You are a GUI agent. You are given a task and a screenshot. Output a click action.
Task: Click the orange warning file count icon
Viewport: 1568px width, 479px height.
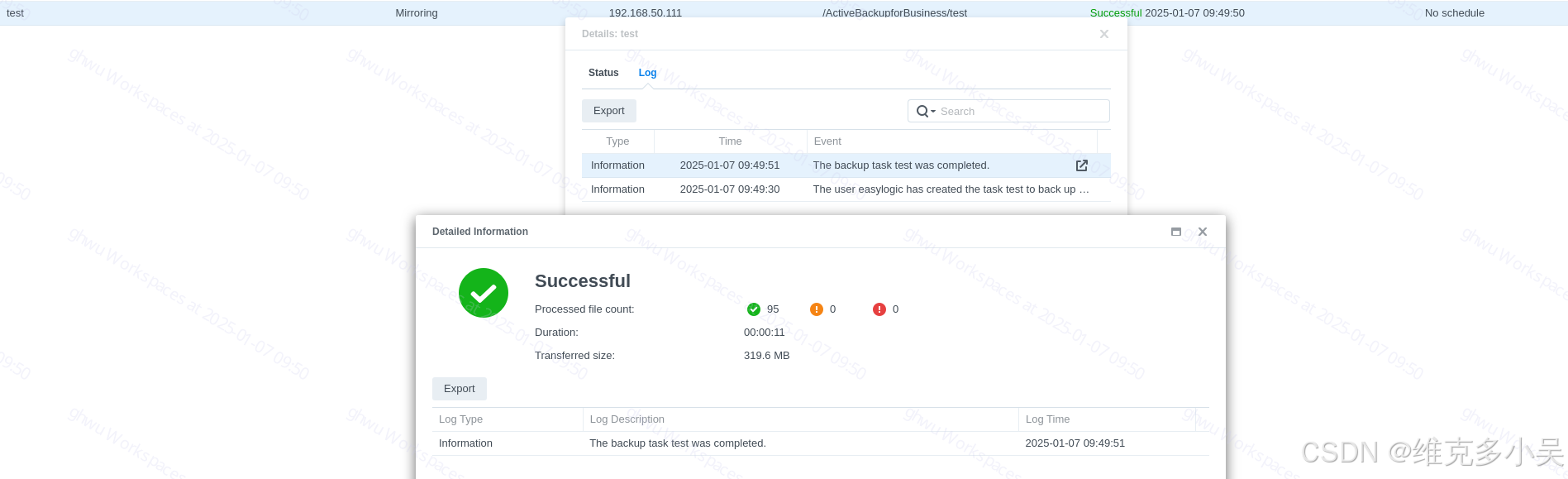click(817, 309)
